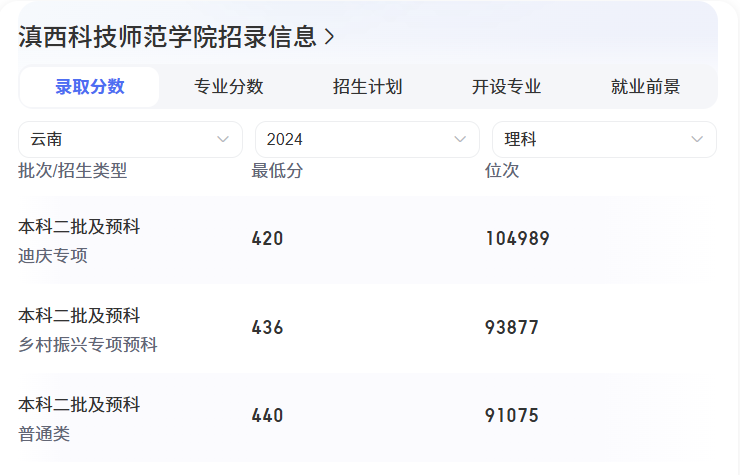Viewport: 740px width, 475px height.
Task: Click the 普通类 row label
Action: pos(44,433)
